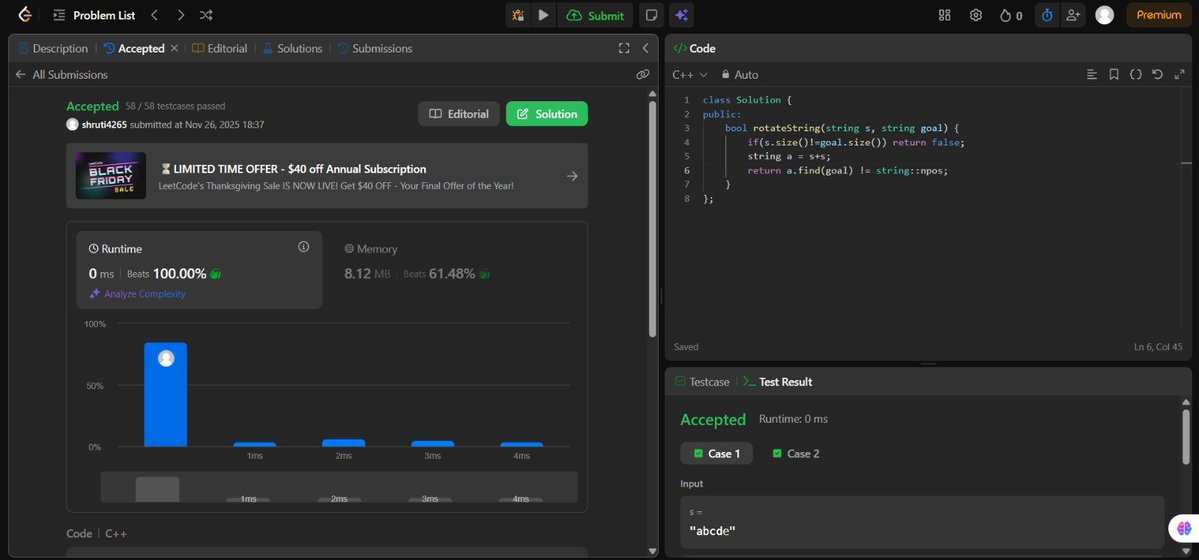
Task: Click Analyze Complexity link
Action: (x=138, y=294)
